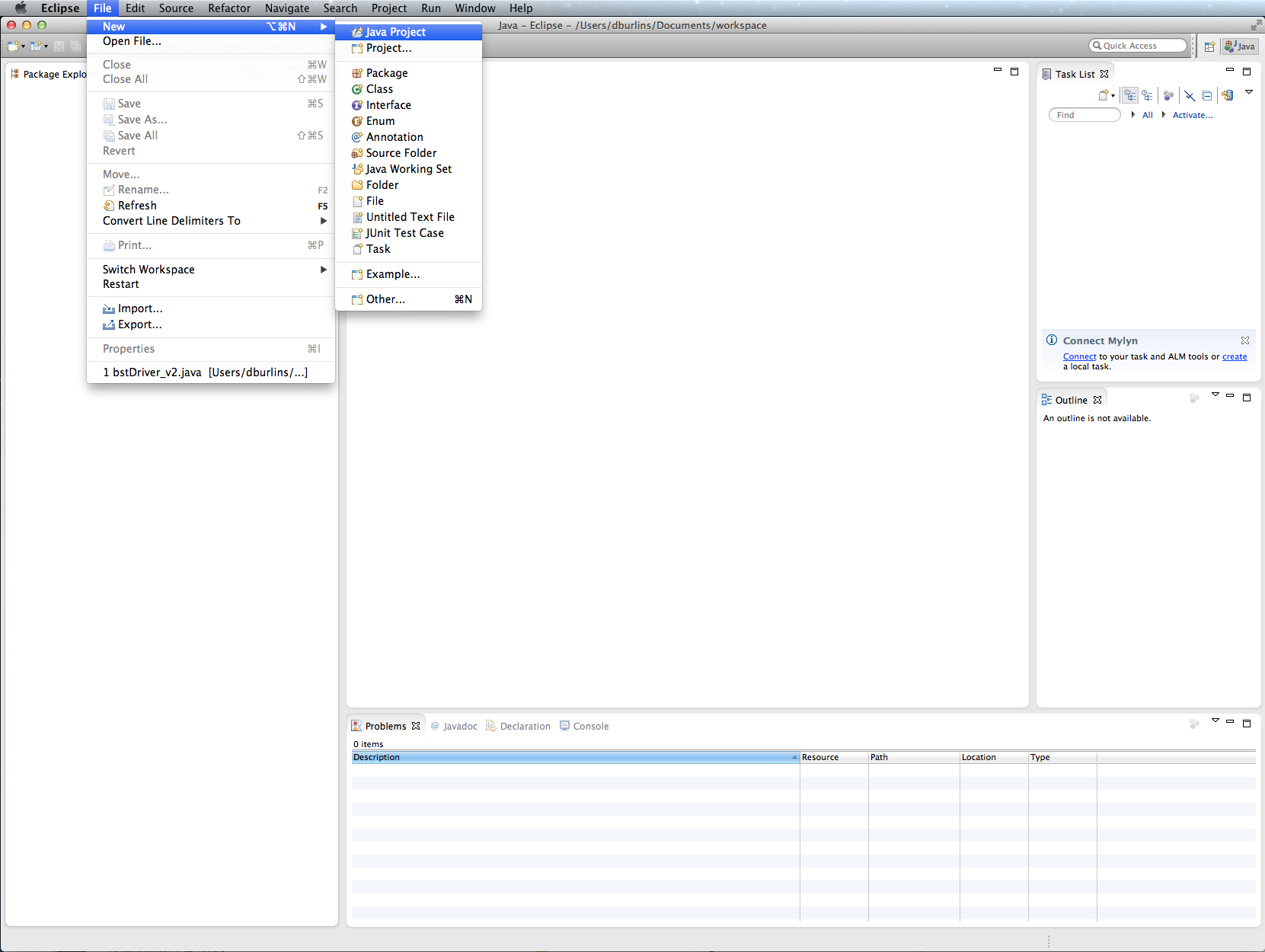Expand the Switch Workspace submenu

click(211, 270)
